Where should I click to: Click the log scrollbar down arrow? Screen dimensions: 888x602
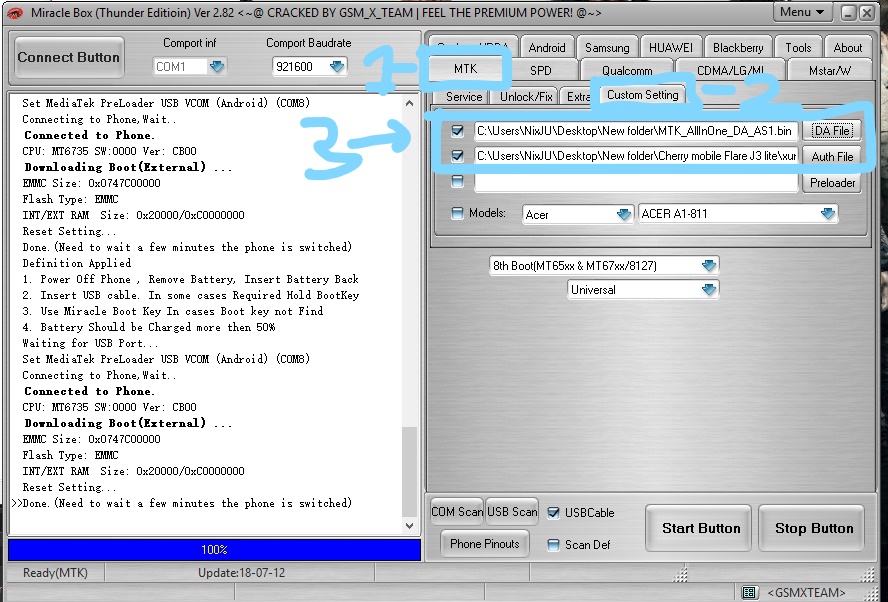409,526
